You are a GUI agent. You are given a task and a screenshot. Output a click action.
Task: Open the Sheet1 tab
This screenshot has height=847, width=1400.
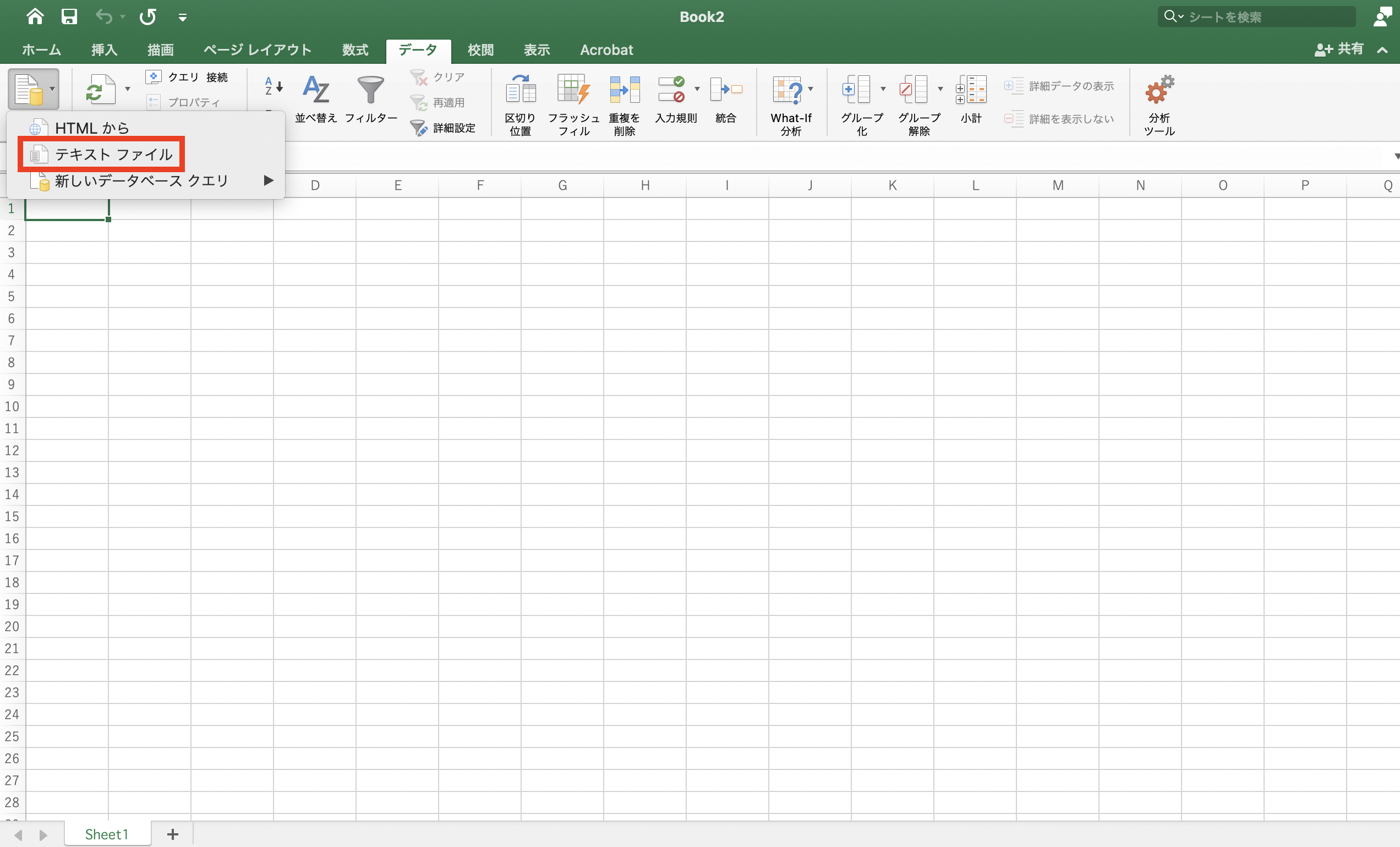click(x=107, y=834)
